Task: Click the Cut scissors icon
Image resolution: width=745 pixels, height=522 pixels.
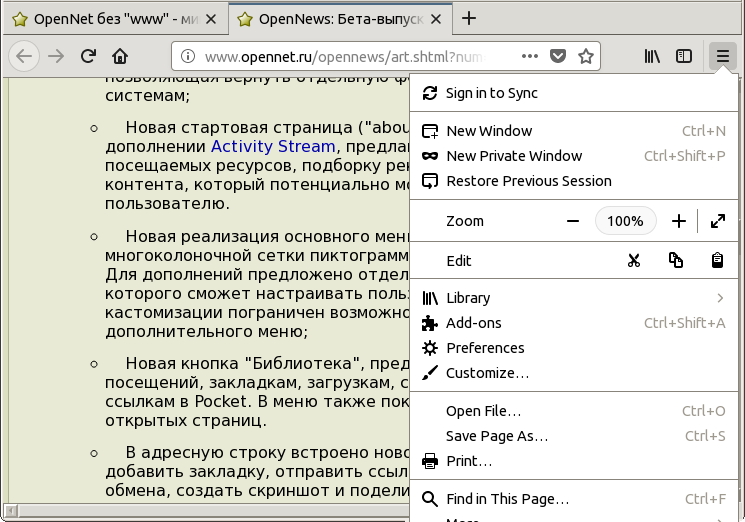Action: tap(633, 260)
